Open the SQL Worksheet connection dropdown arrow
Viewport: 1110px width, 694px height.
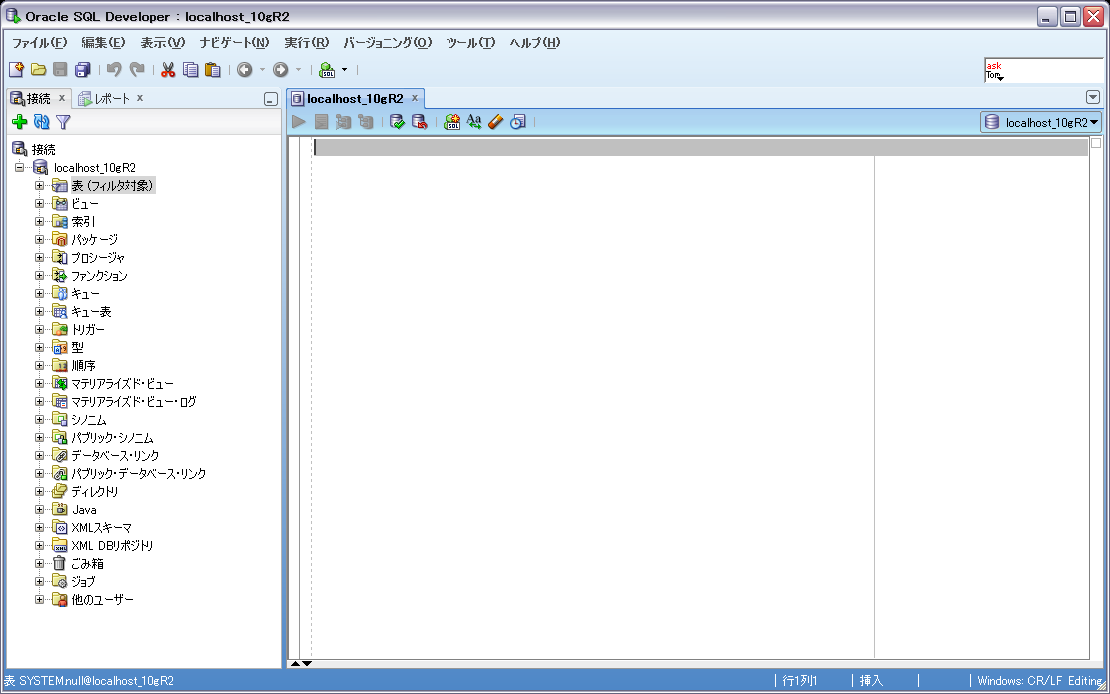click(x=345, y=69)
